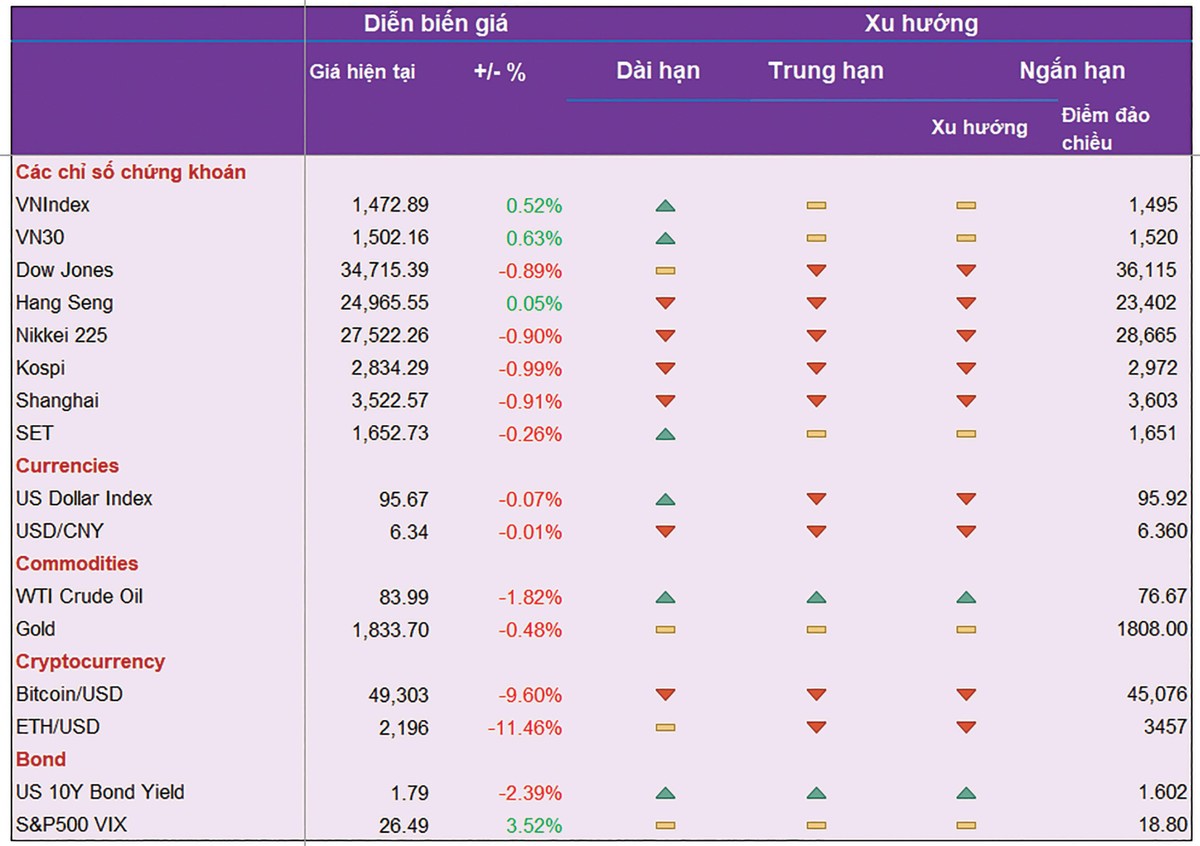Click the 'Shanghai' index name
Image resolution: width=1200 pixels, height=846 pixels.
[x=57, y=401]
